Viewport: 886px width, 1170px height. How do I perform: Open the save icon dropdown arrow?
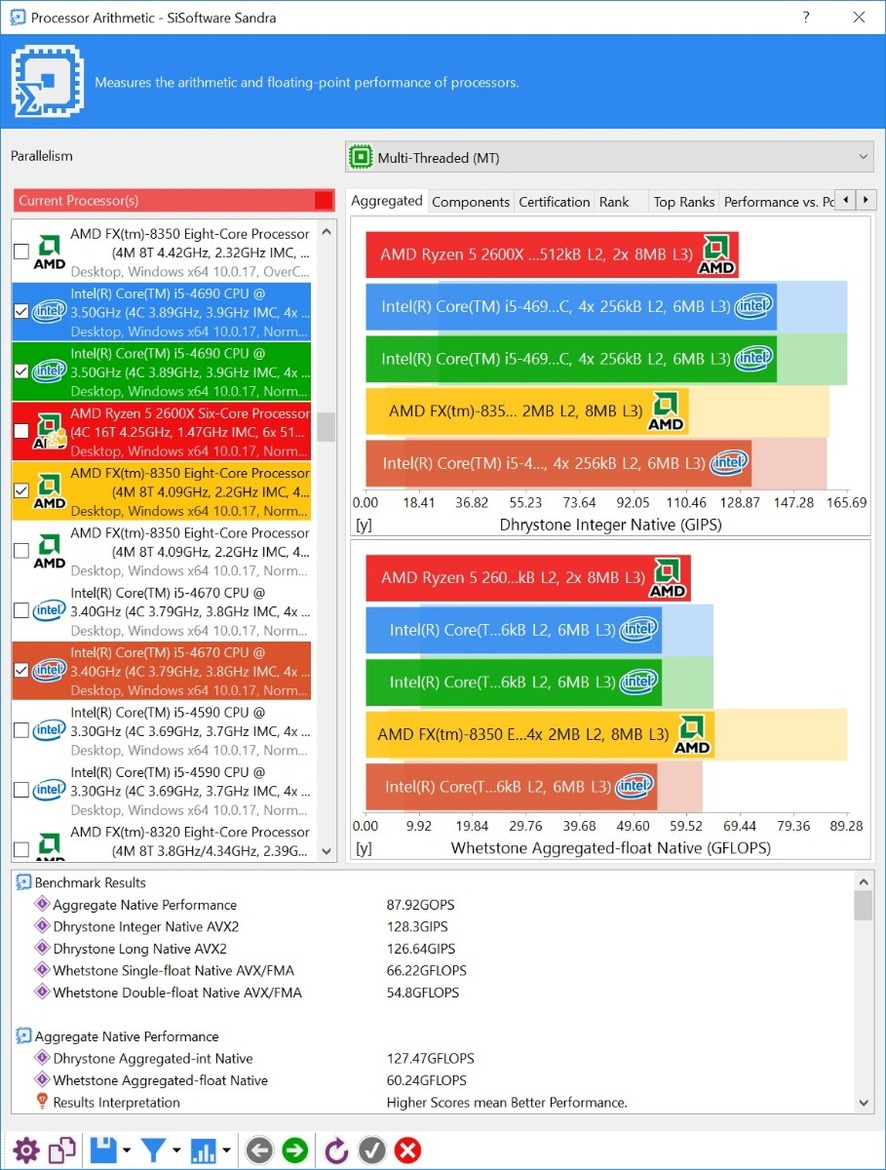tap(126, 1150)
